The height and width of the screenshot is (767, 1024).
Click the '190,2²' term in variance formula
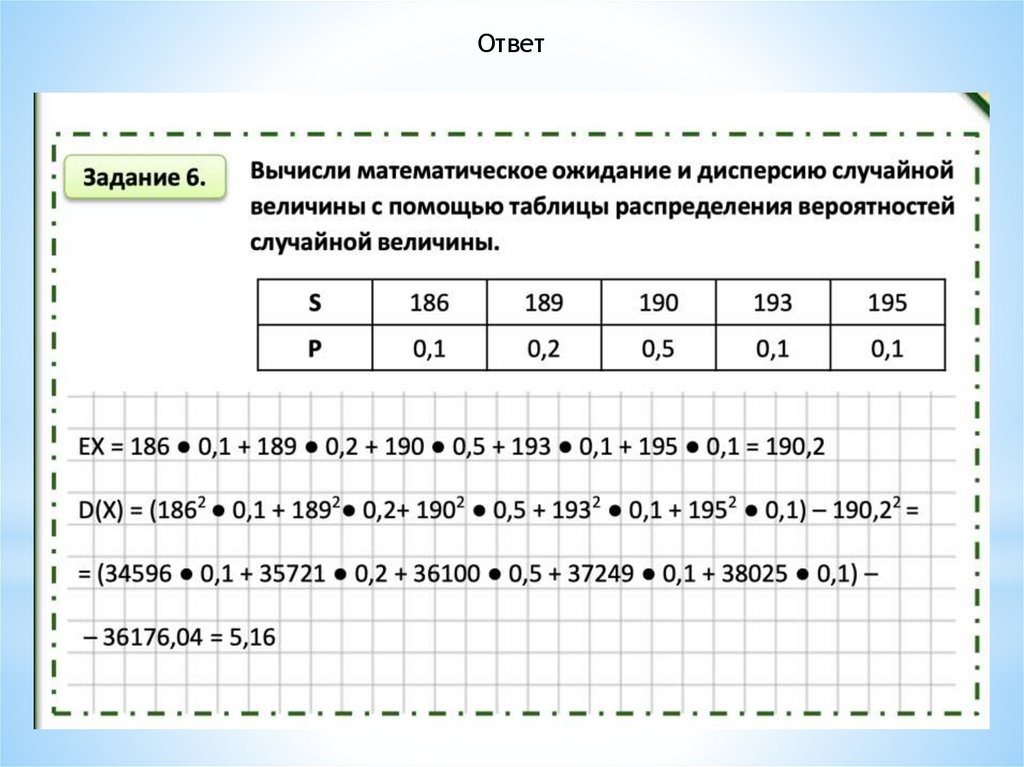click(x=867, y=510)
